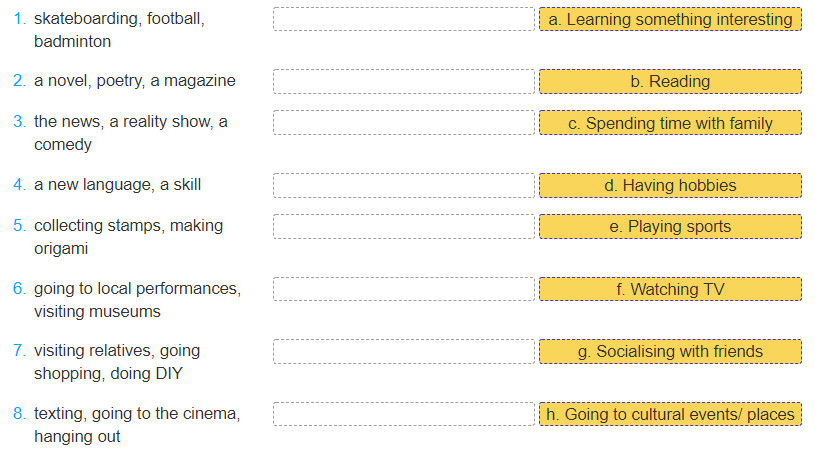Select 'h. Going to cultural events/ places' tile

(670, 414)
